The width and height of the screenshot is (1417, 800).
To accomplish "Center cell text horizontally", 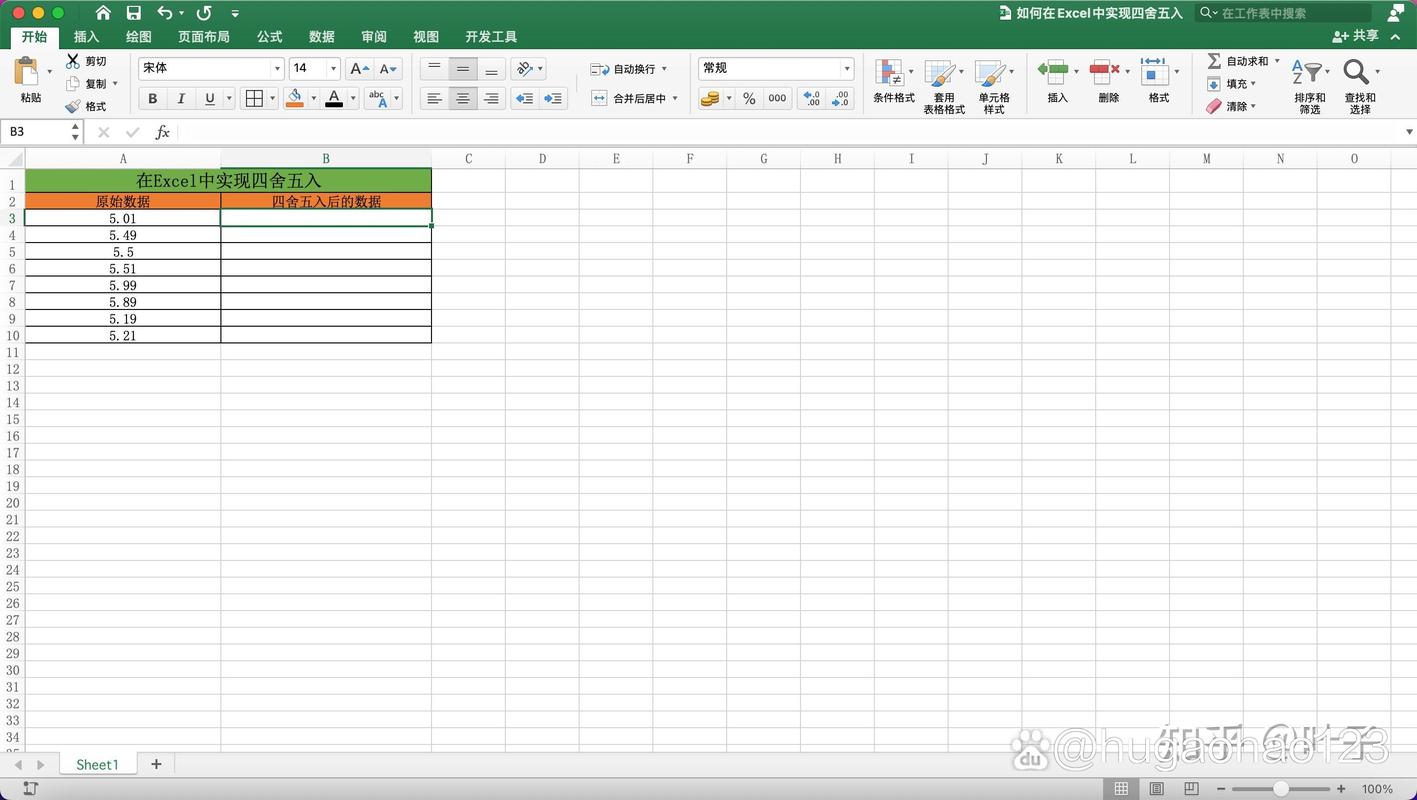I will [463, 98].
